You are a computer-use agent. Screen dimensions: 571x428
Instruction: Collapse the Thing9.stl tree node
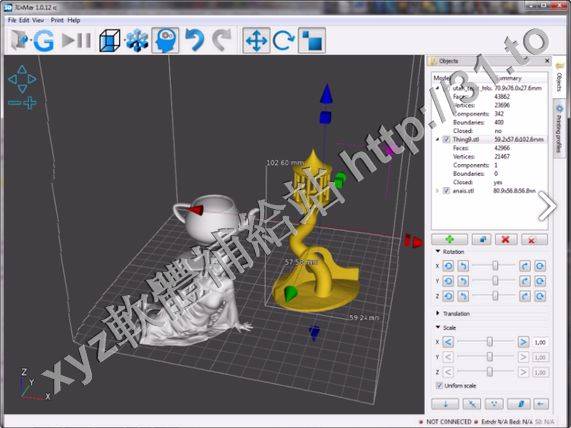[x=438, y=140]
